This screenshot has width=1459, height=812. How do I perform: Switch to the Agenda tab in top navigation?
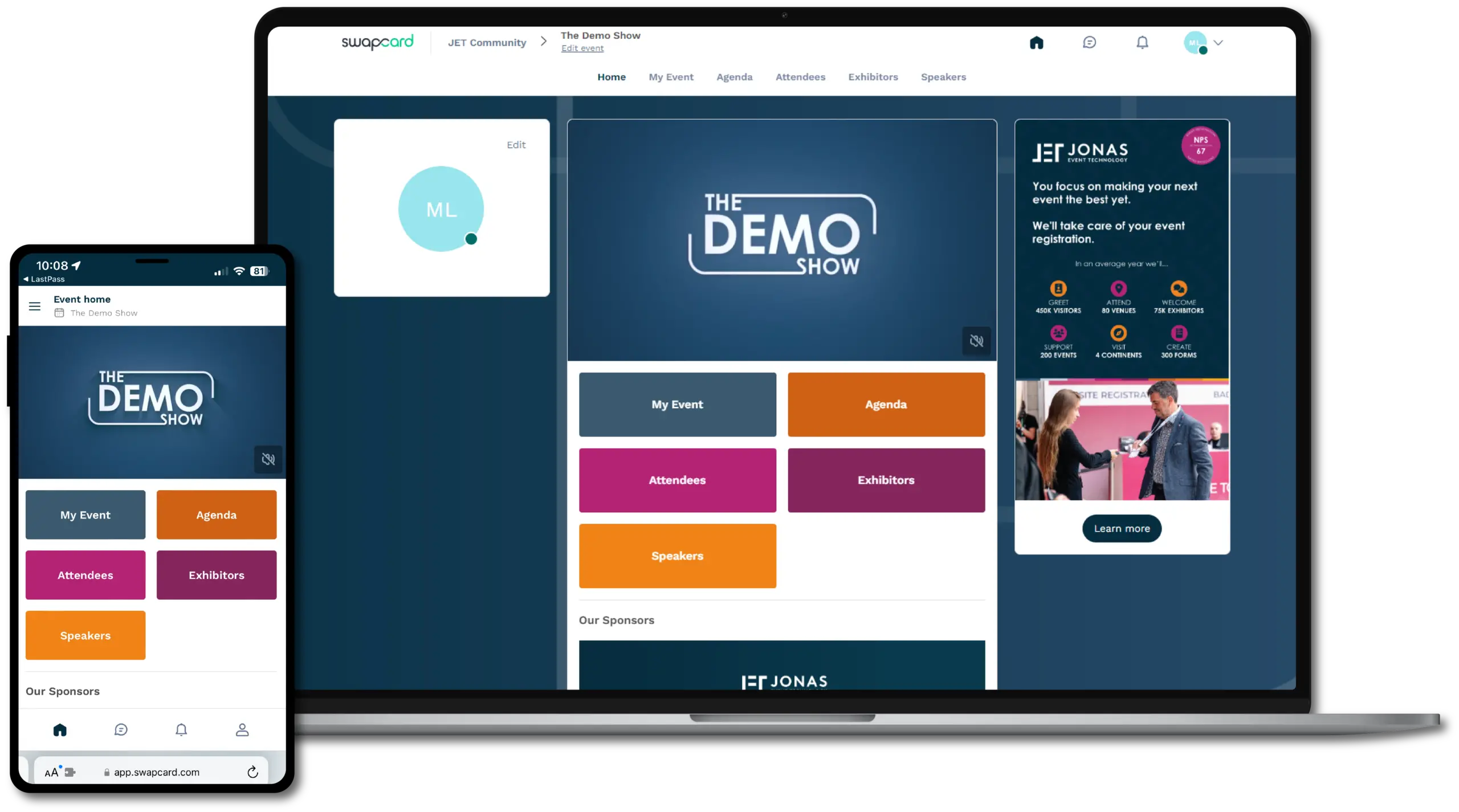[x=734, y=77]
